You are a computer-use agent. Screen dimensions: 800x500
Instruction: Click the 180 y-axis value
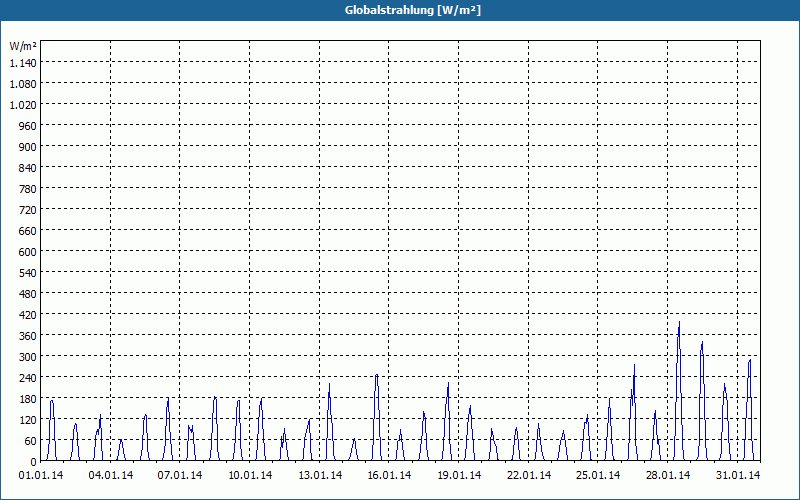(x=29, y=398)
